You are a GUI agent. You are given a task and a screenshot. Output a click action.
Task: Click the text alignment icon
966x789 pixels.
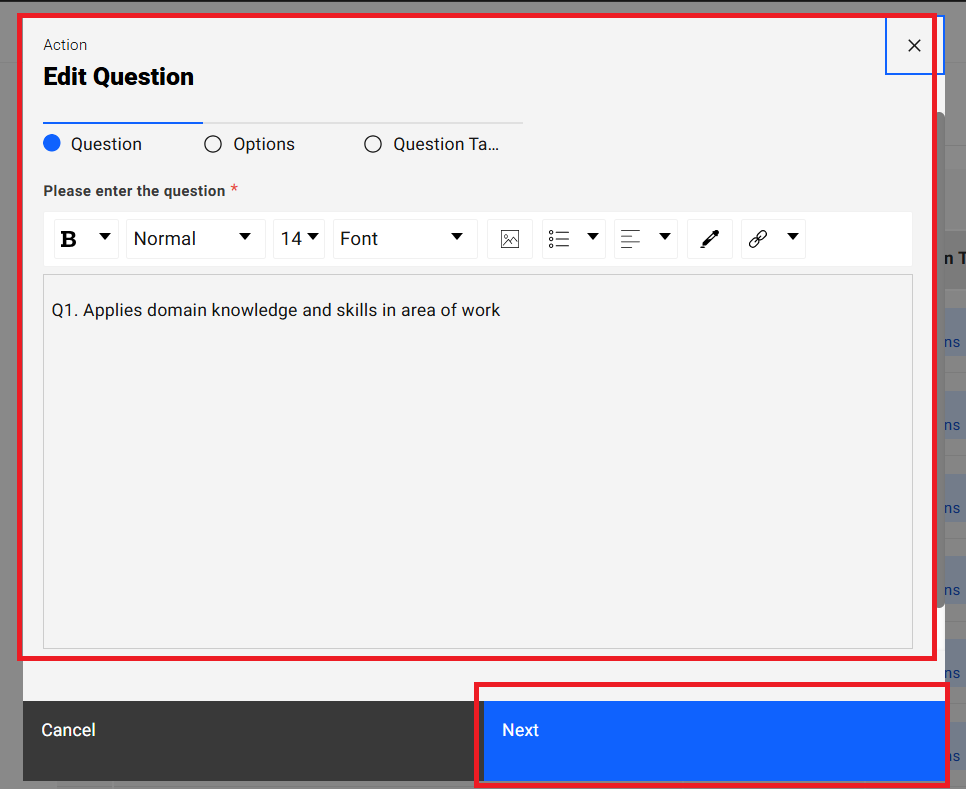coord(631,239)
